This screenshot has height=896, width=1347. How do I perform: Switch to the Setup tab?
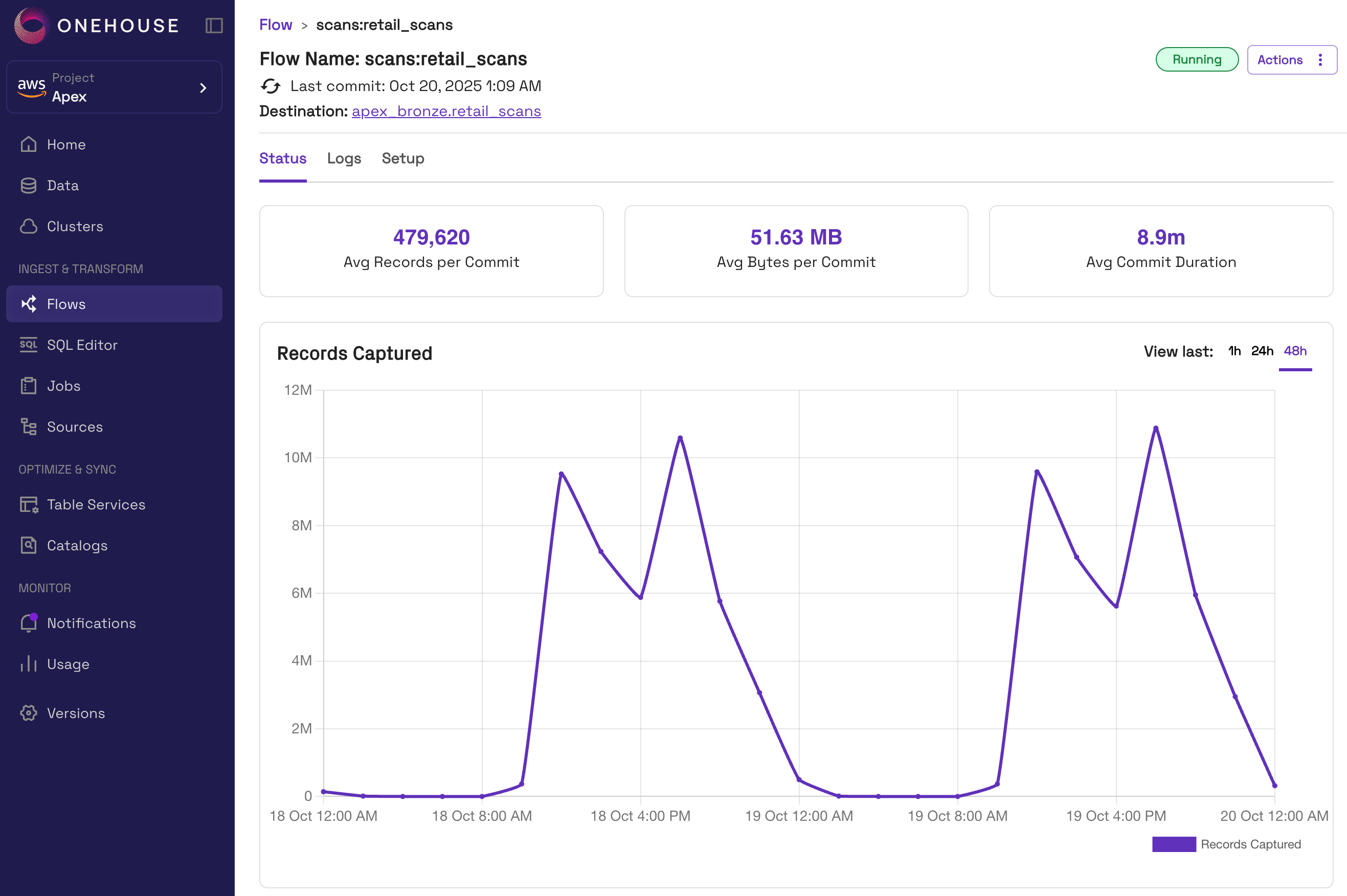pos(403,159)
